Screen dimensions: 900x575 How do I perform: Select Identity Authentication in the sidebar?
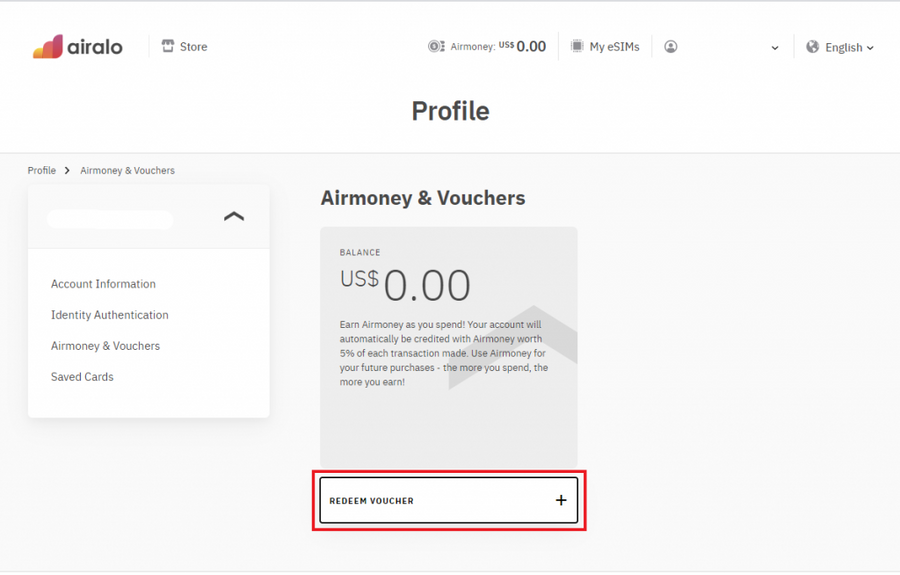tap(109, 315)
